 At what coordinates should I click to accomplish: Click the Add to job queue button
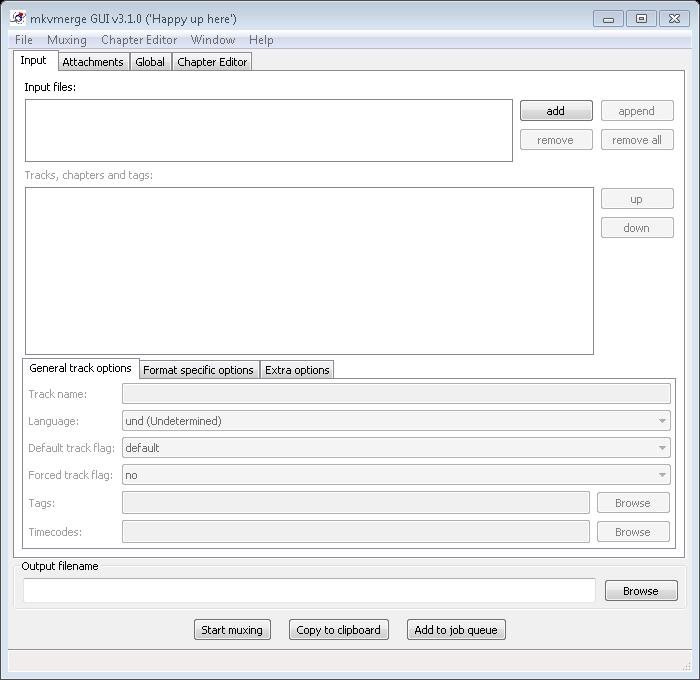pyautogui.click(x=456, y=630)
